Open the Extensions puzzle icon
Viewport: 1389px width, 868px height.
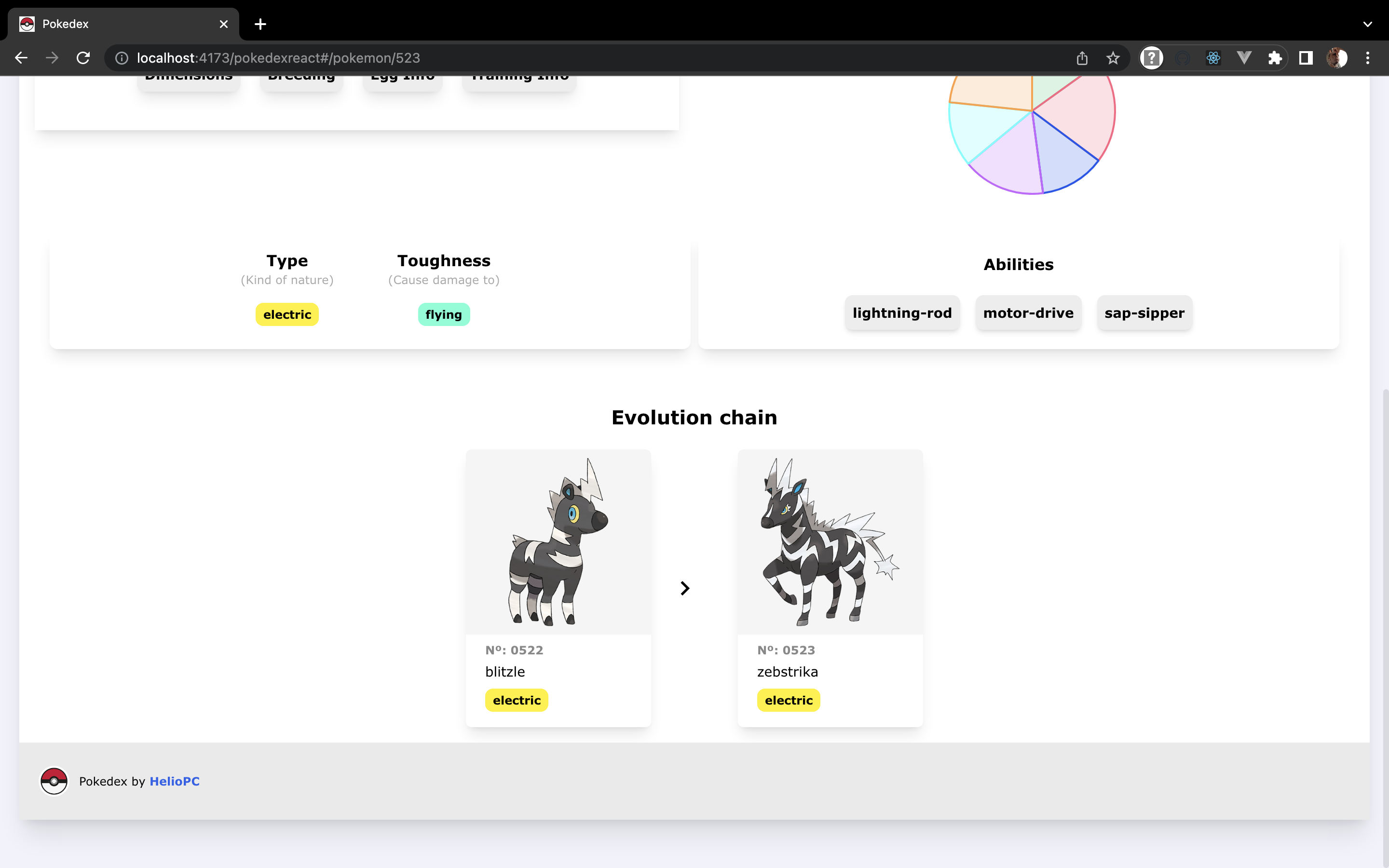pos(1275,58)
